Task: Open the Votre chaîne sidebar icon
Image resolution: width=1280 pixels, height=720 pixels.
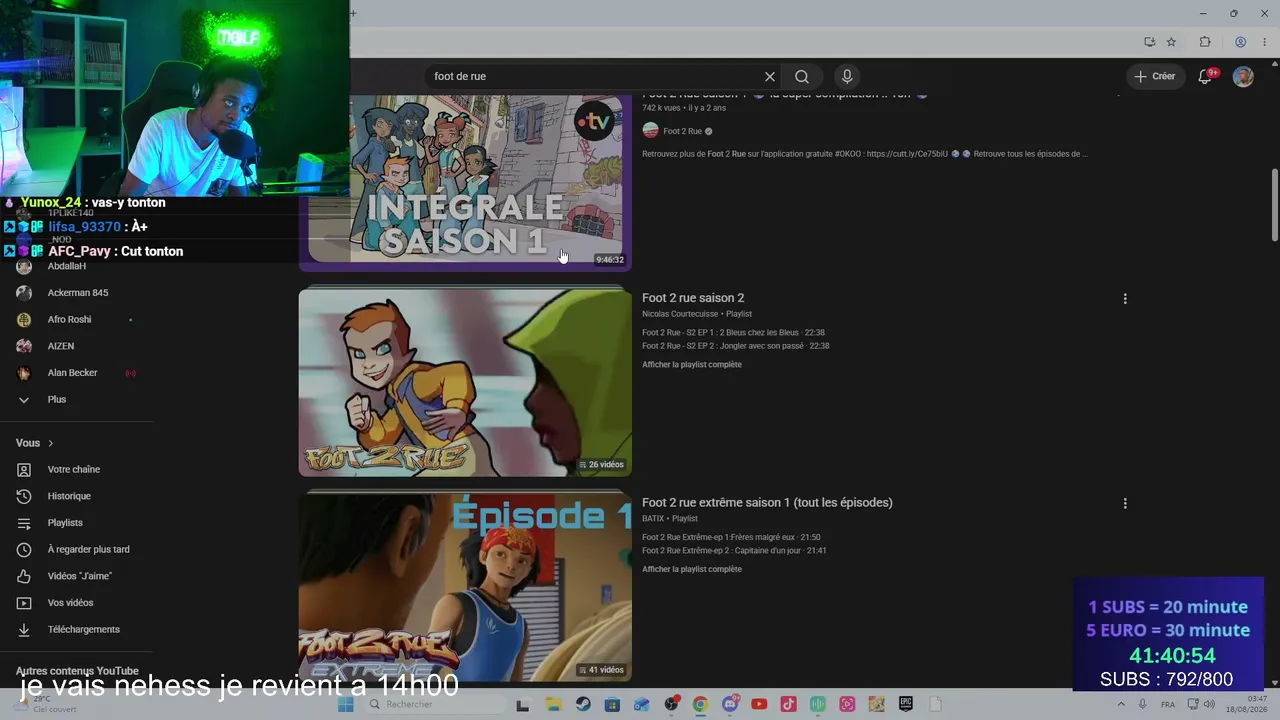Action: pos(24,470)
